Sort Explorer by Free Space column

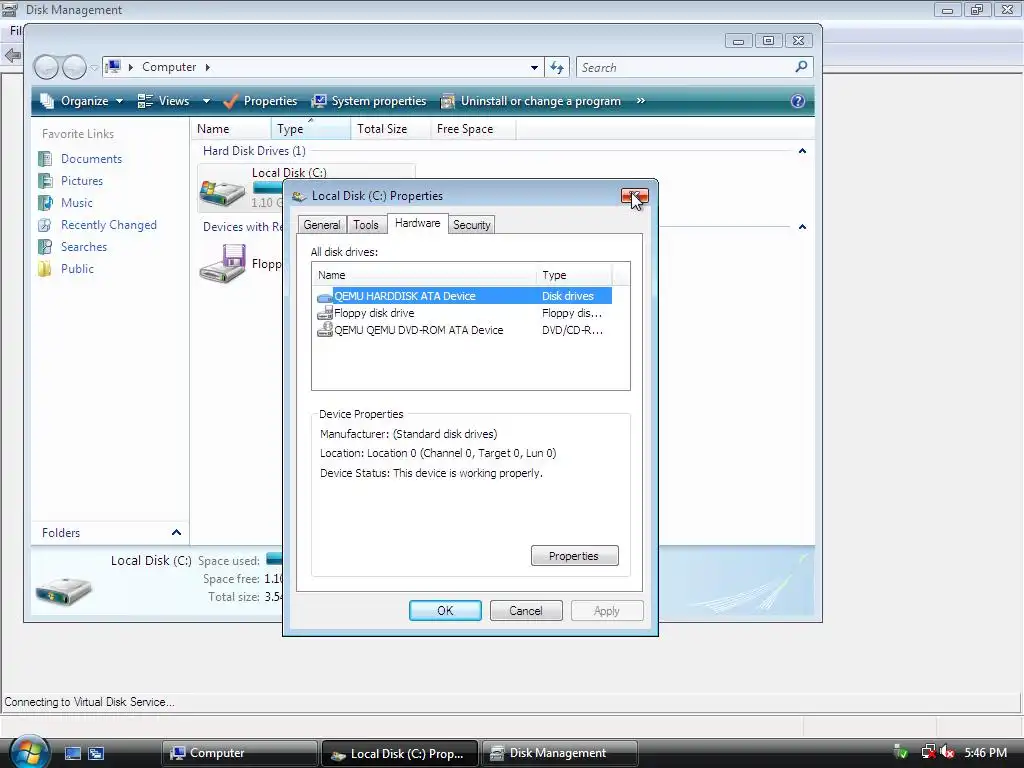point(473,129)
